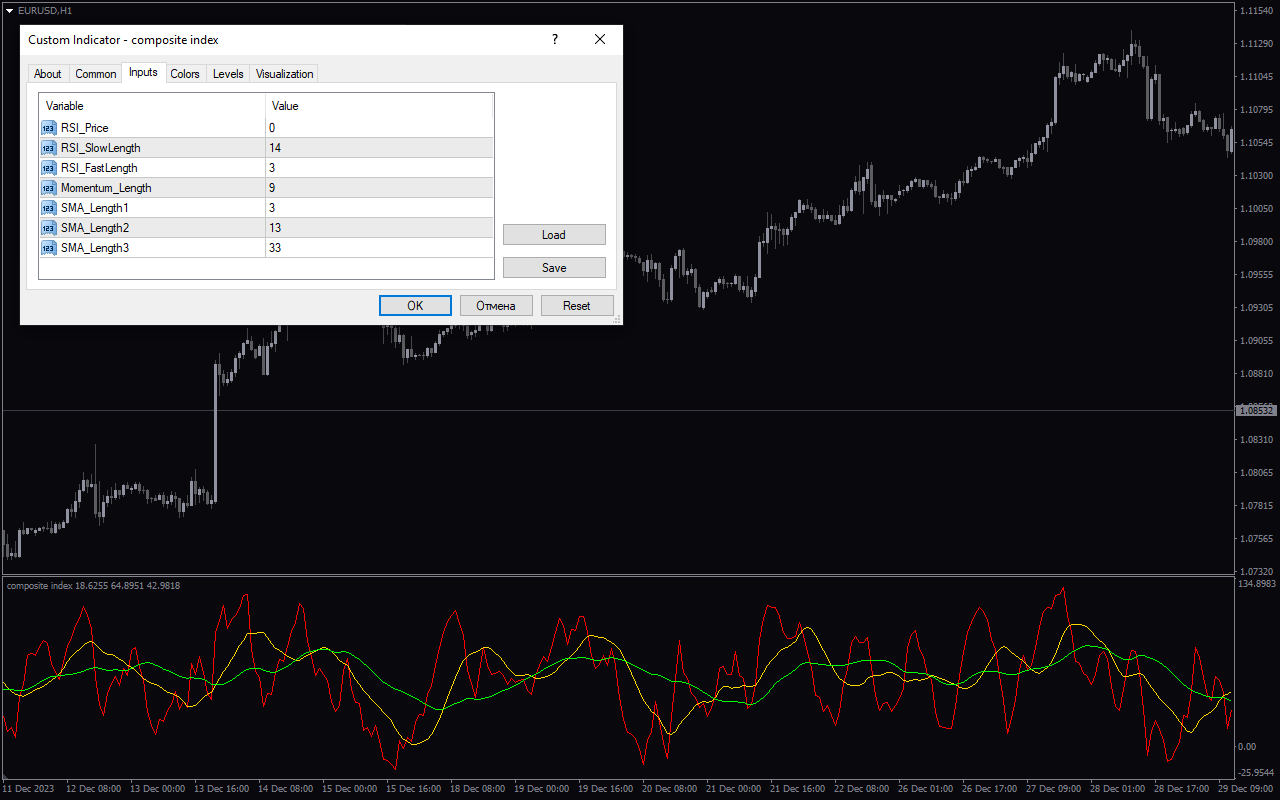
Task: Click the SMA_Length2 variable type icon
Action: (49, 228)
